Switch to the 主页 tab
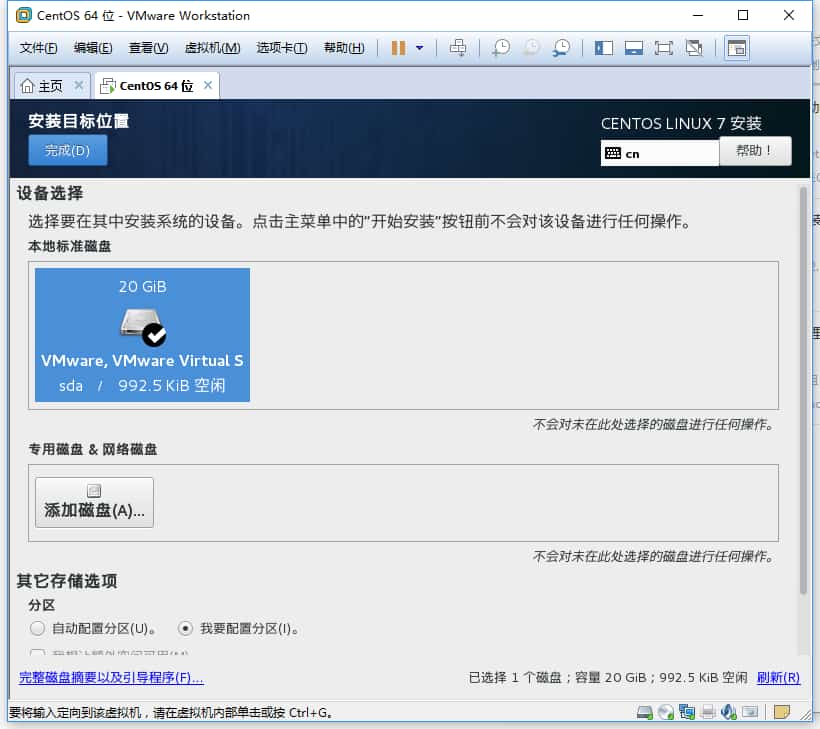This screenshot has width=820, height=729. [x=43, y=86]
